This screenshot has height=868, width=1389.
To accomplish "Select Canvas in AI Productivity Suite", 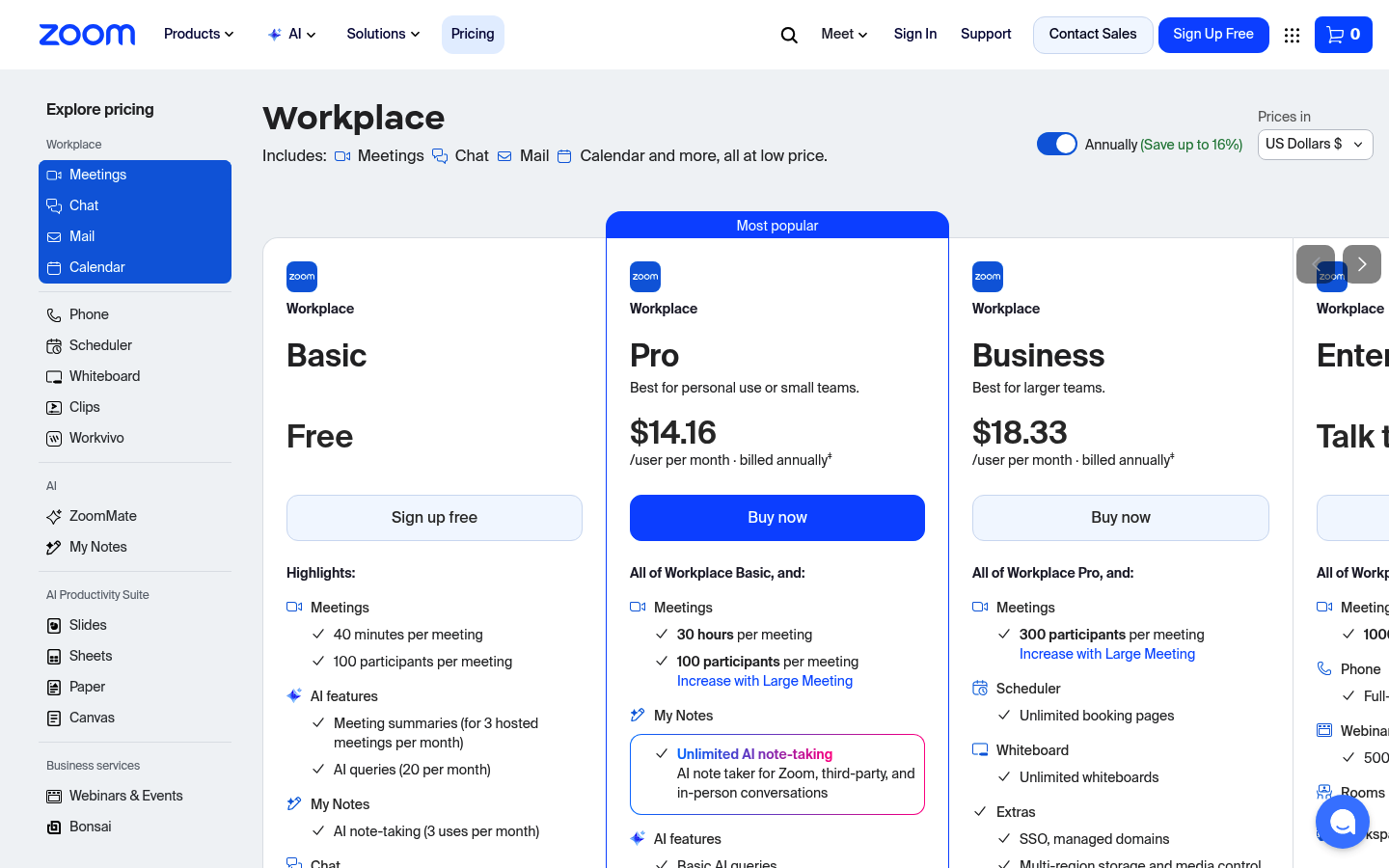I will (135, 718).
